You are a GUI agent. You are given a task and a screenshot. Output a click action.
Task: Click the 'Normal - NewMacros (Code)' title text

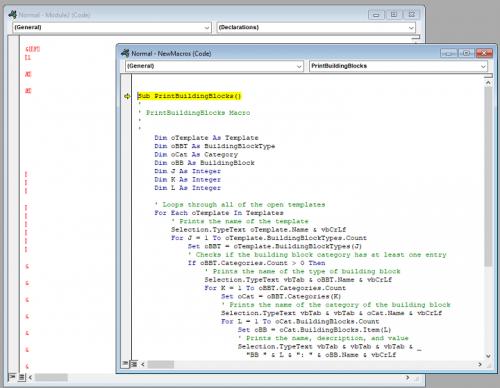[x=171, y=53]
